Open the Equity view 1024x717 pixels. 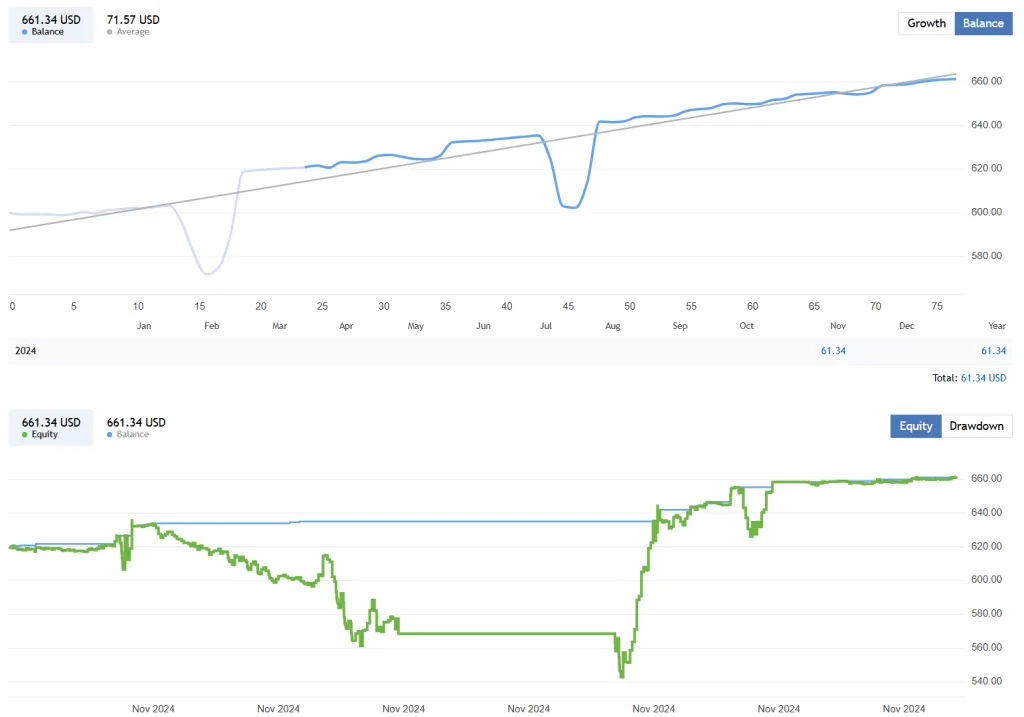coord(915,425)
